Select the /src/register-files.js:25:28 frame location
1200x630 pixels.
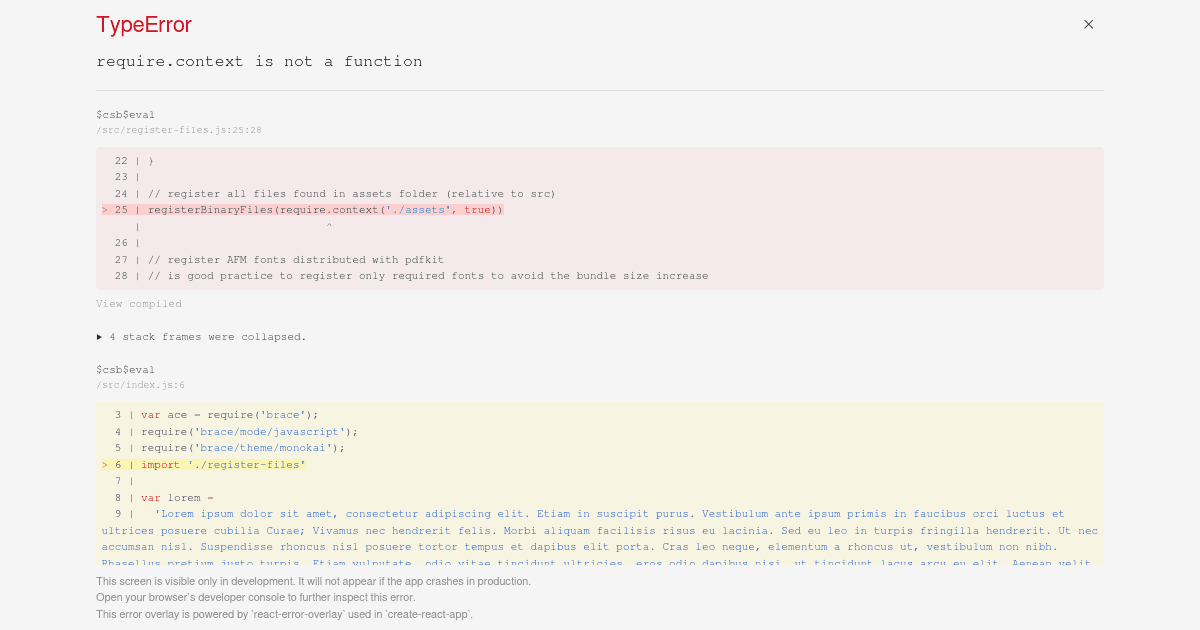click(179, 129)
